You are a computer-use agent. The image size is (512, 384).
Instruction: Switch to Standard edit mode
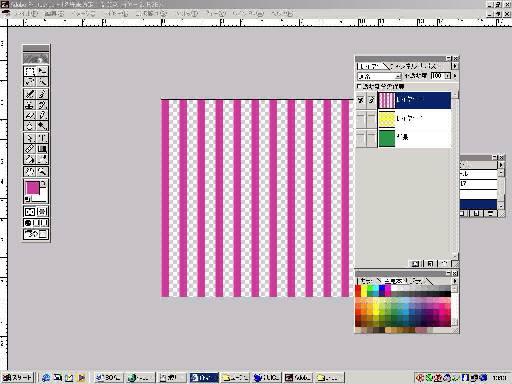click(x=30, y=212)
